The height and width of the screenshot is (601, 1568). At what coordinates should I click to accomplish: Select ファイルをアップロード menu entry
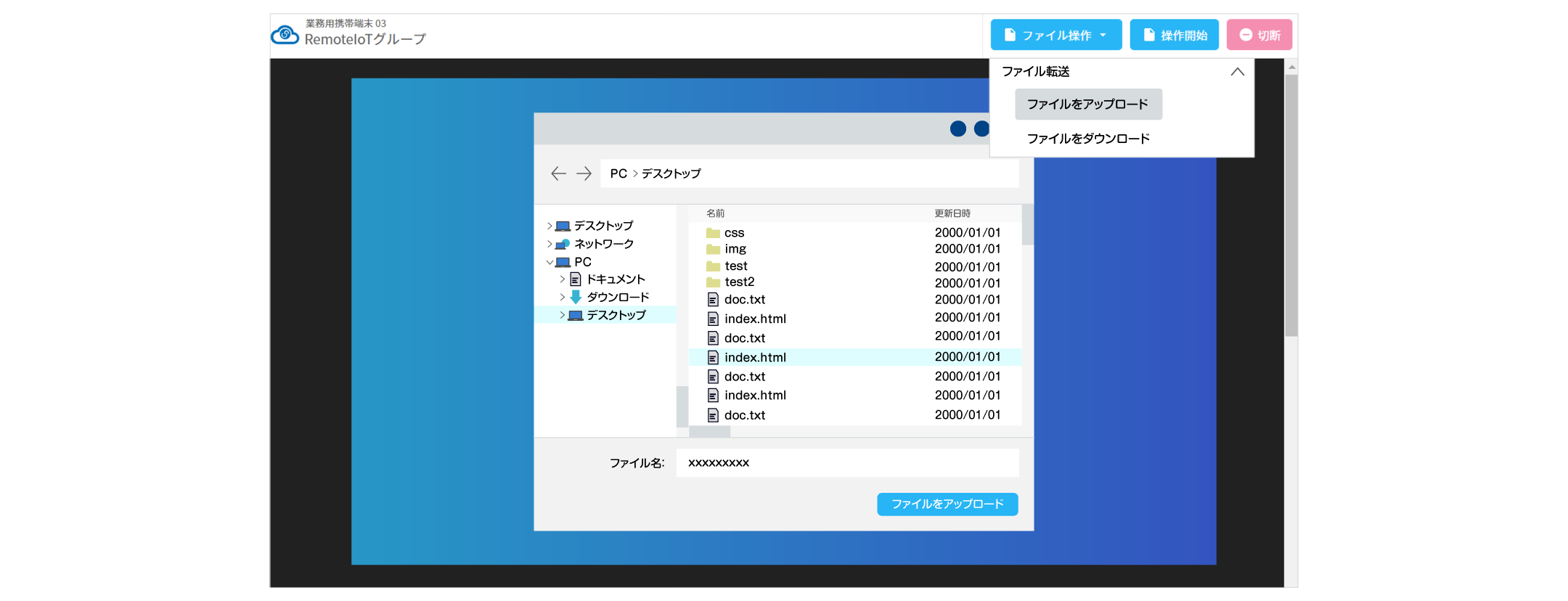click(1088, 105)
